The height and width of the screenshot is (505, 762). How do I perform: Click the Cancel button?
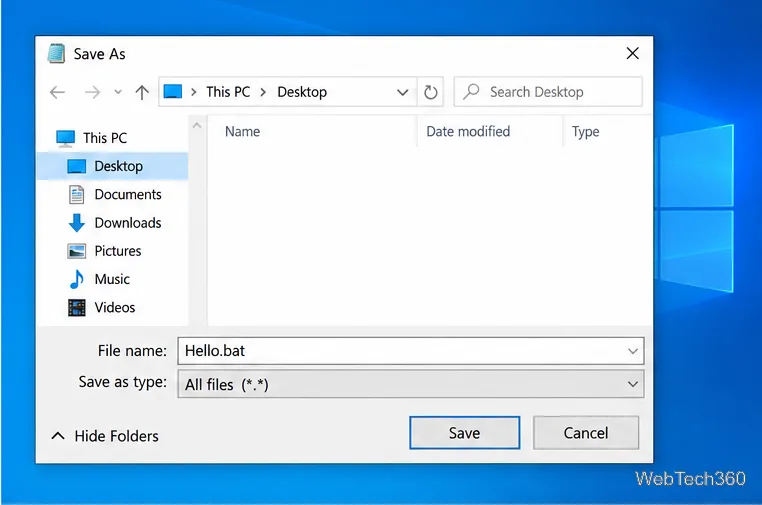click(586, 433)
